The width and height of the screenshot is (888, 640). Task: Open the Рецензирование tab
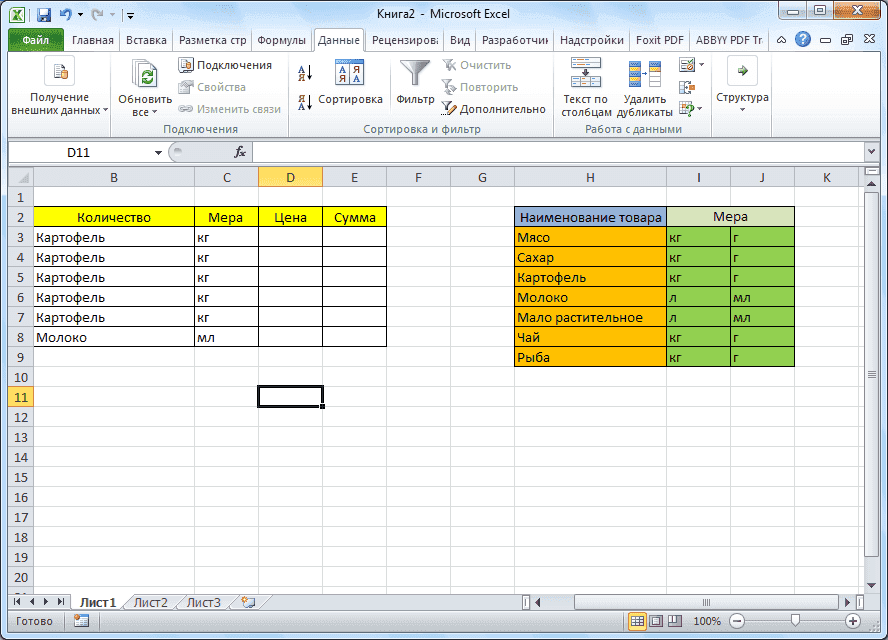coord(404,40)
